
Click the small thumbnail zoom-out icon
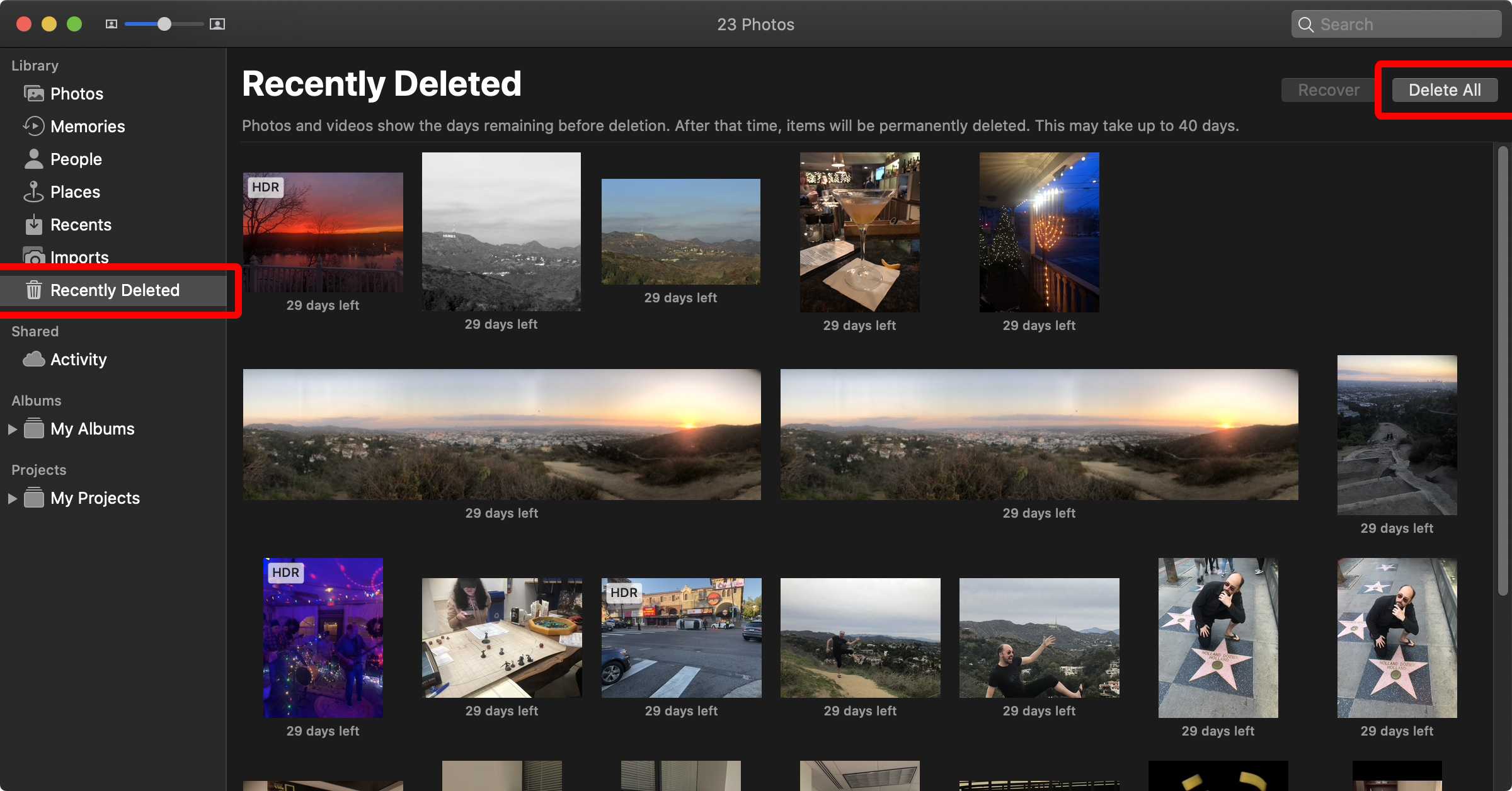[x=112, y=24]
